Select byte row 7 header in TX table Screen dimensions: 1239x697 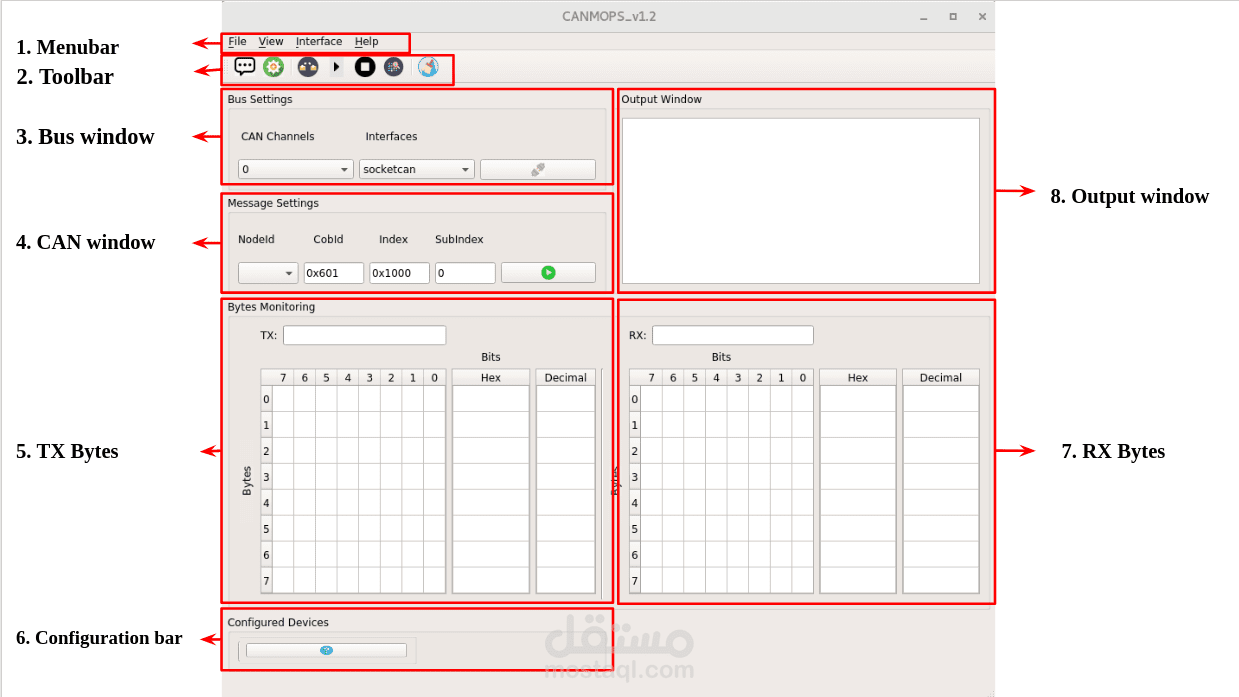point(266,581)
